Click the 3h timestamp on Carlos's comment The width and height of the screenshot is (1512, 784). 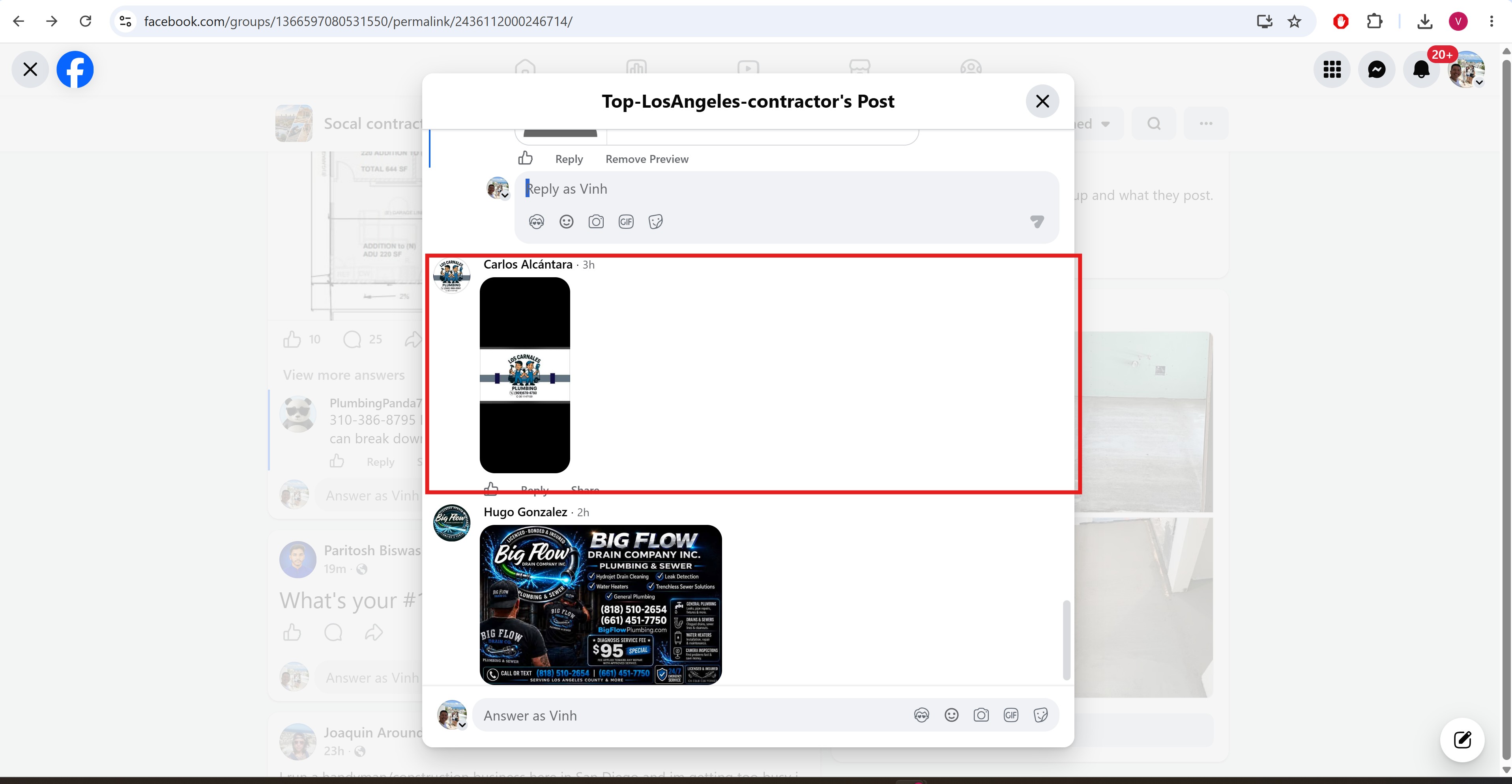point(589,265)
